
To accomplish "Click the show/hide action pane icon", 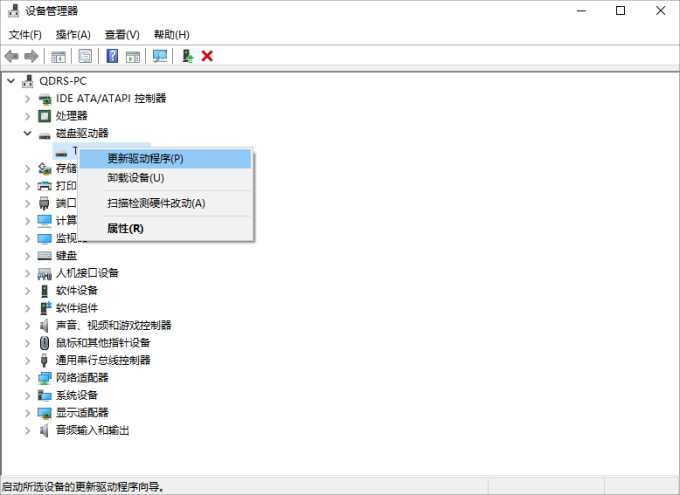I will 133,56.
